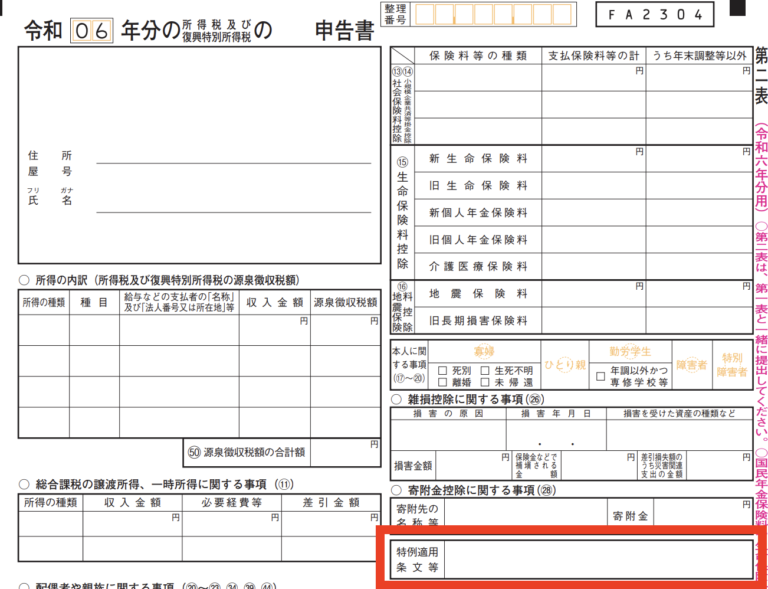Enable the 年調以外かつ専修学校等 checkbox
The image size is (768, 589).
[x=600, y=376]
